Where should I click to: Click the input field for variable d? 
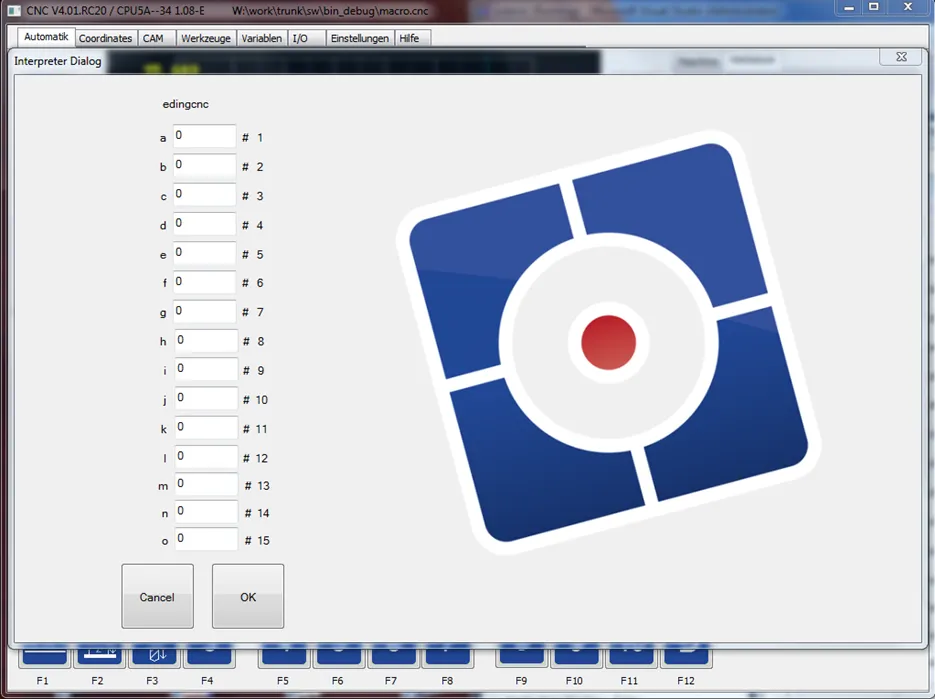pyautogui.click(x=205, y=224)
